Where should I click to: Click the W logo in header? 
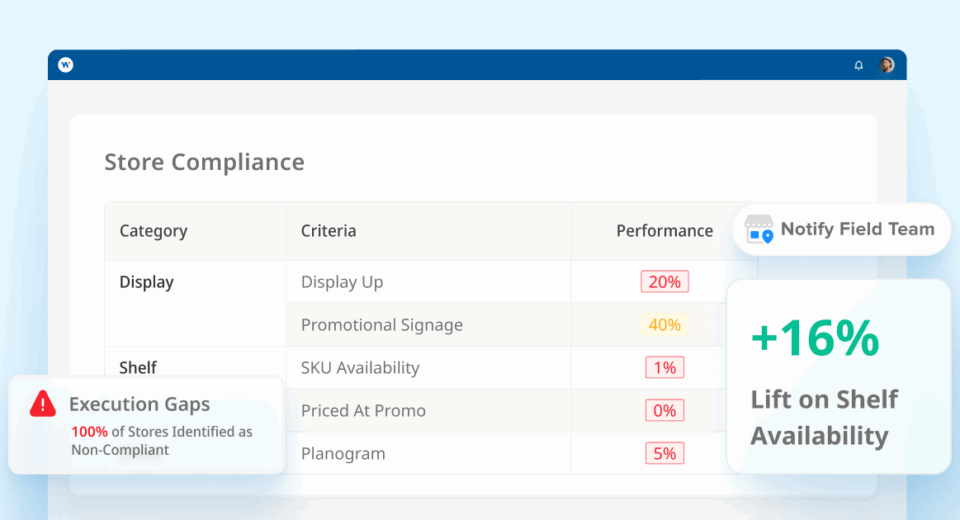[66, 64]
